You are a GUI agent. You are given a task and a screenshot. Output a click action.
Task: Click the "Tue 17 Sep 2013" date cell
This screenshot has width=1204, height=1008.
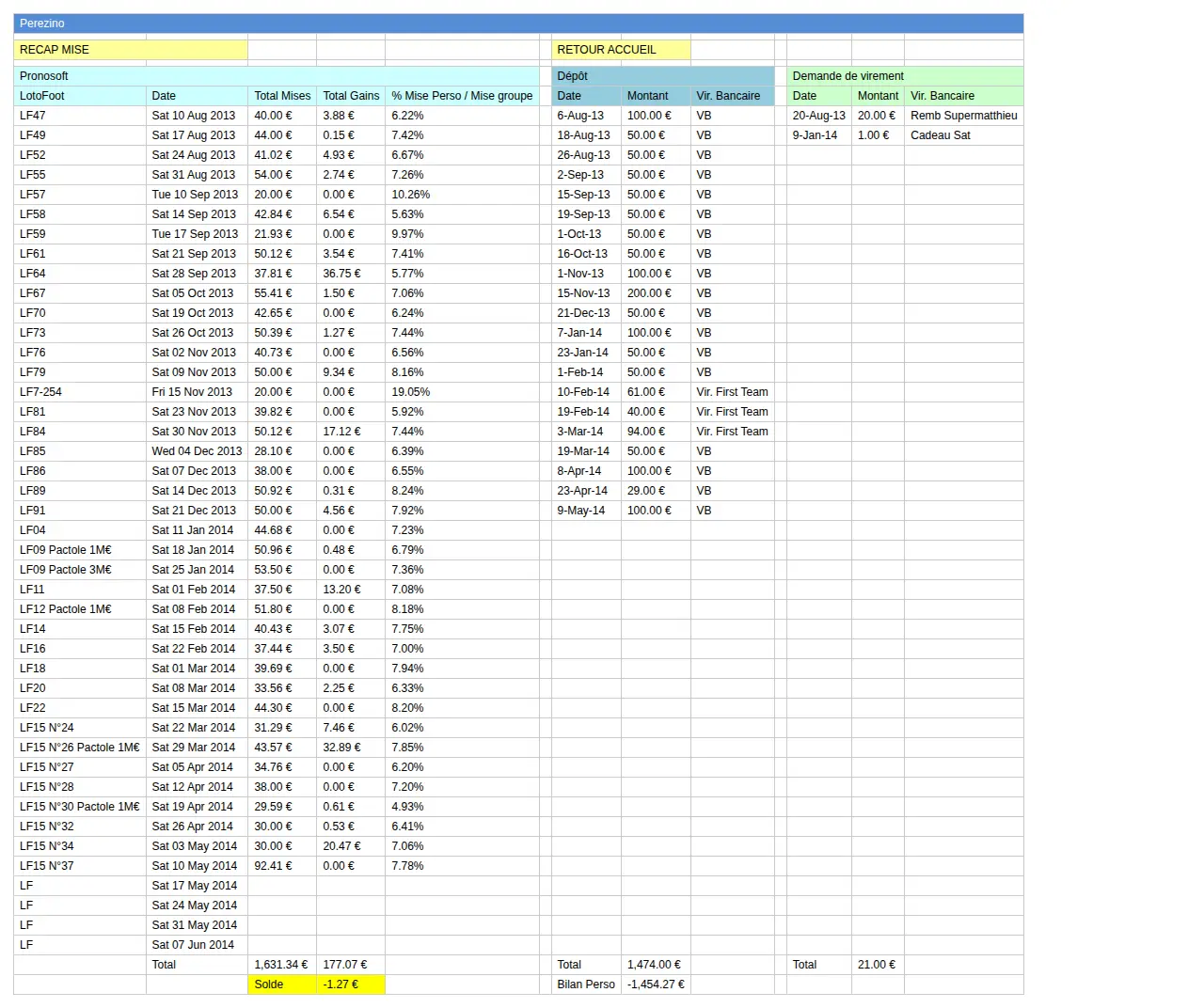click(197, 234)
